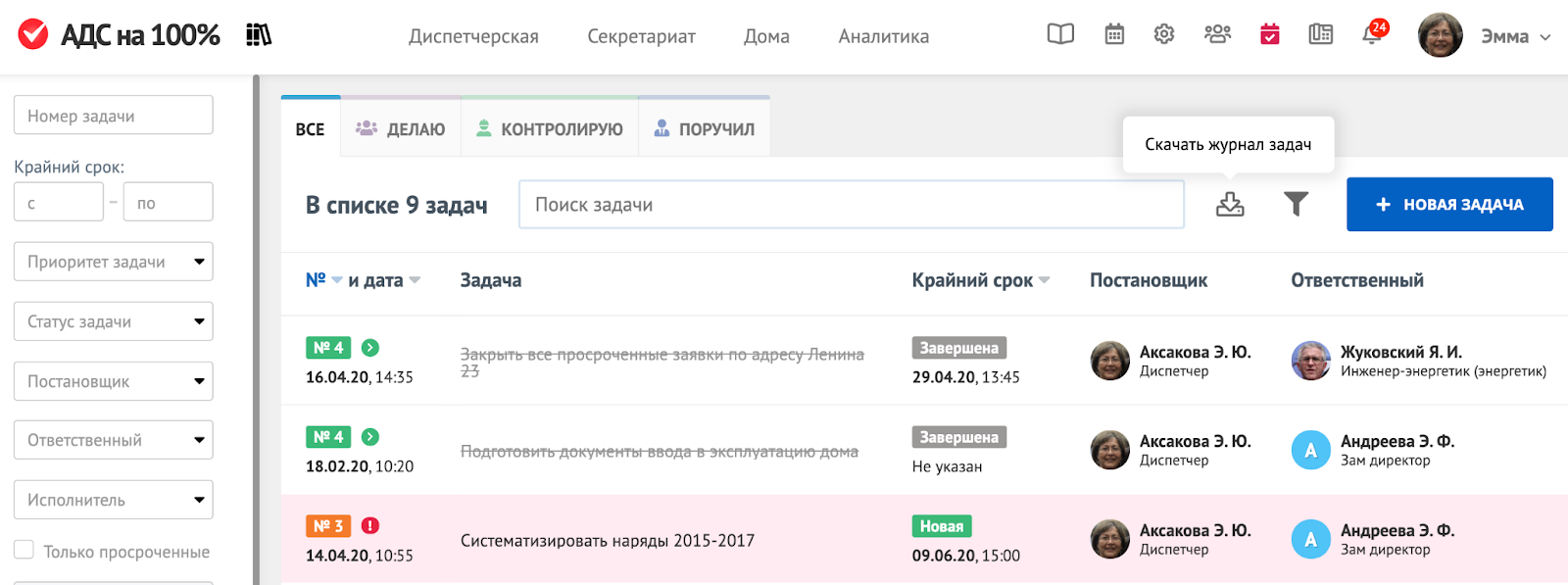1568x585 pixels.
Task: Expand the Постановщик filter dropdown
Action: 114,381
